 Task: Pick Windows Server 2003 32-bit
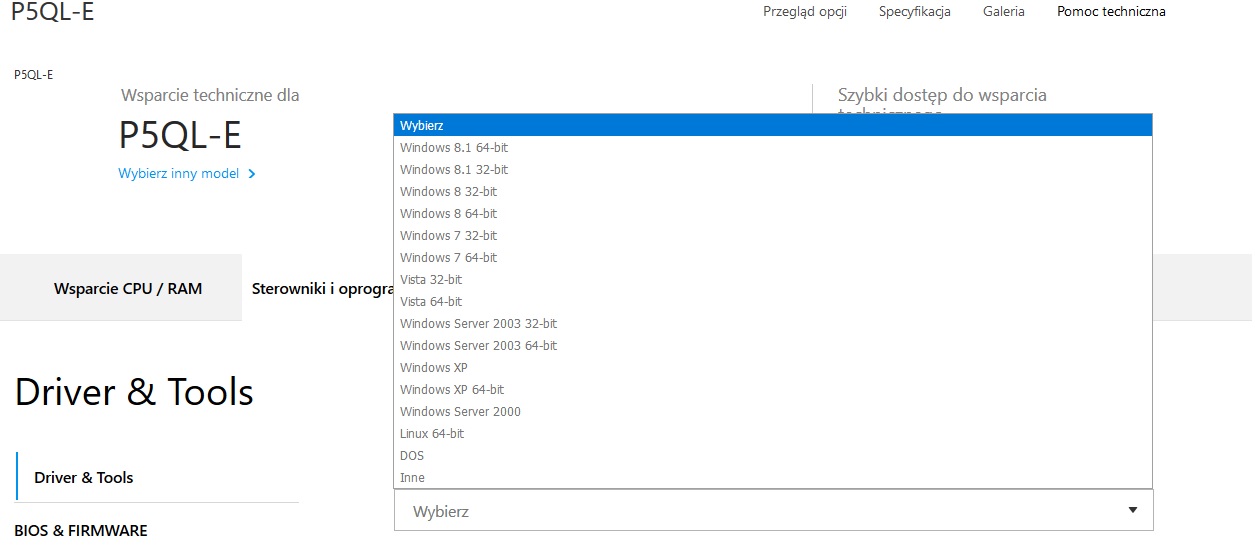point(773,323)
